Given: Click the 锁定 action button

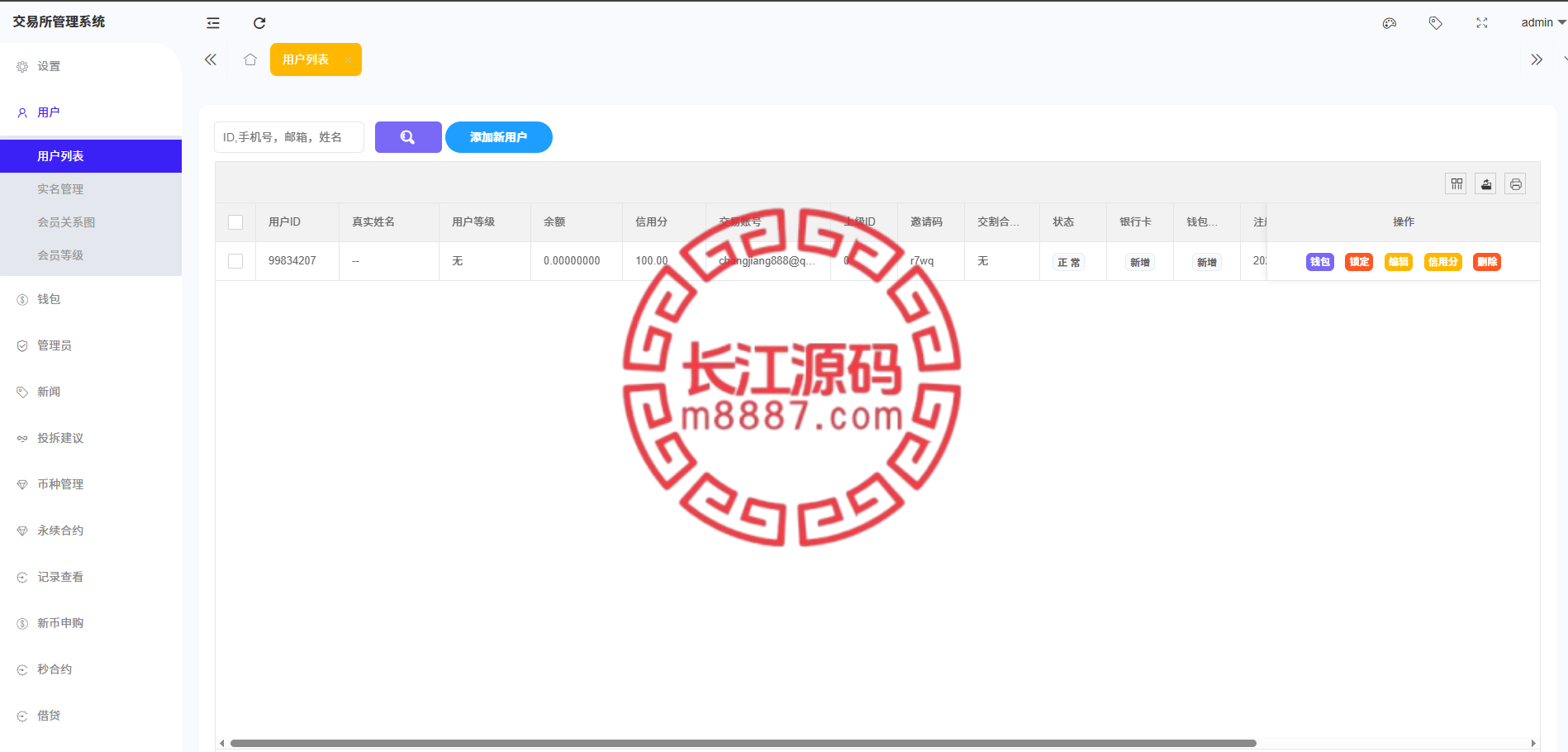Looking at the screenshot, I should coord(1359,262).
